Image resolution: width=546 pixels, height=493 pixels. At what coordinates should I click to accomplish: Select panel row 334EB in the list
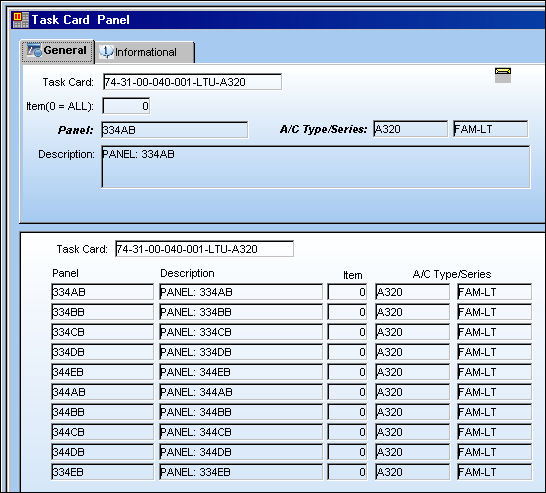pyautogui.click(x=102, y=472)
